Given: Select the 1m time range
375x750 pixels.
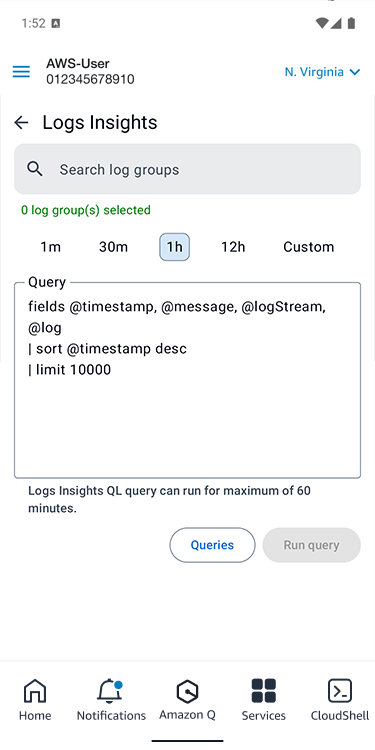Looking at the screenshot, I should (50, 247).
